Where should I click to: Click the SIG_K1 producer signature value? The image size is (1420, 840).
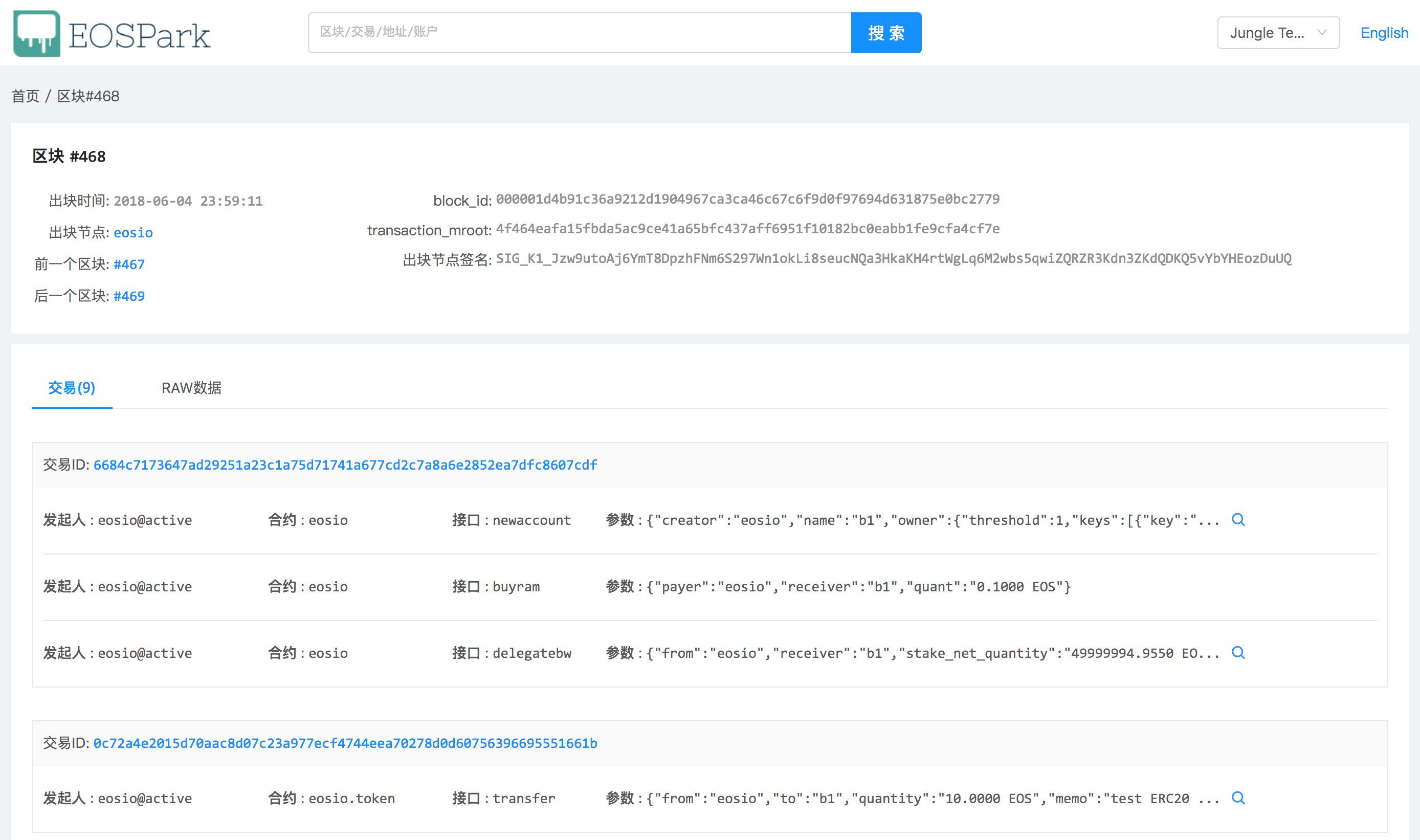tap(894, 259)
